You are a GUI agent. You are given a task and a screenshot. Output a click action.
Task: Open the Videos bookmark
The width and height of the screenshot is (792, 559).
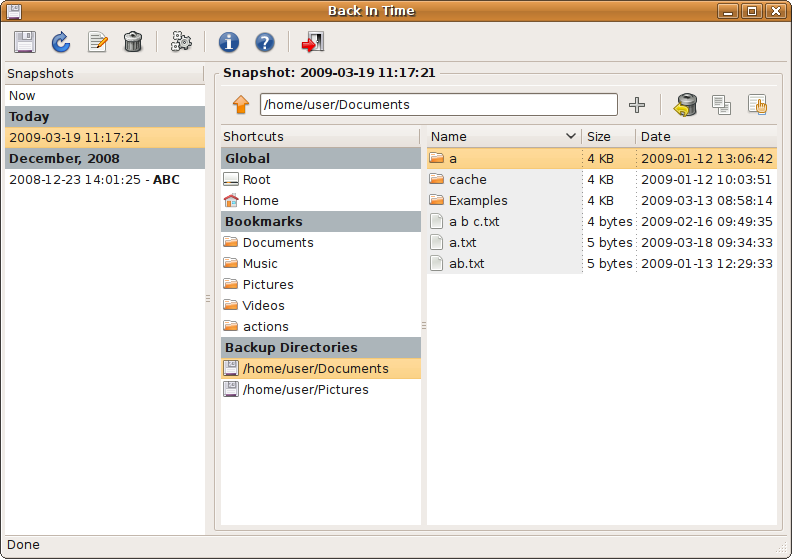tap(321, 306)
